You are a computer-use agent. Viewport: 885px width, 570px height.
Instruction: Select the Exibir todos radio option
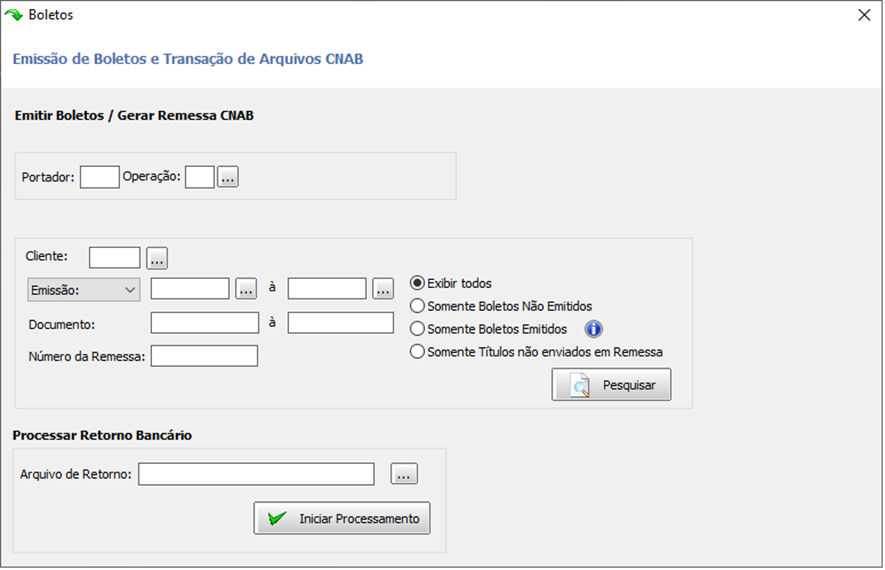coord(417,283)
